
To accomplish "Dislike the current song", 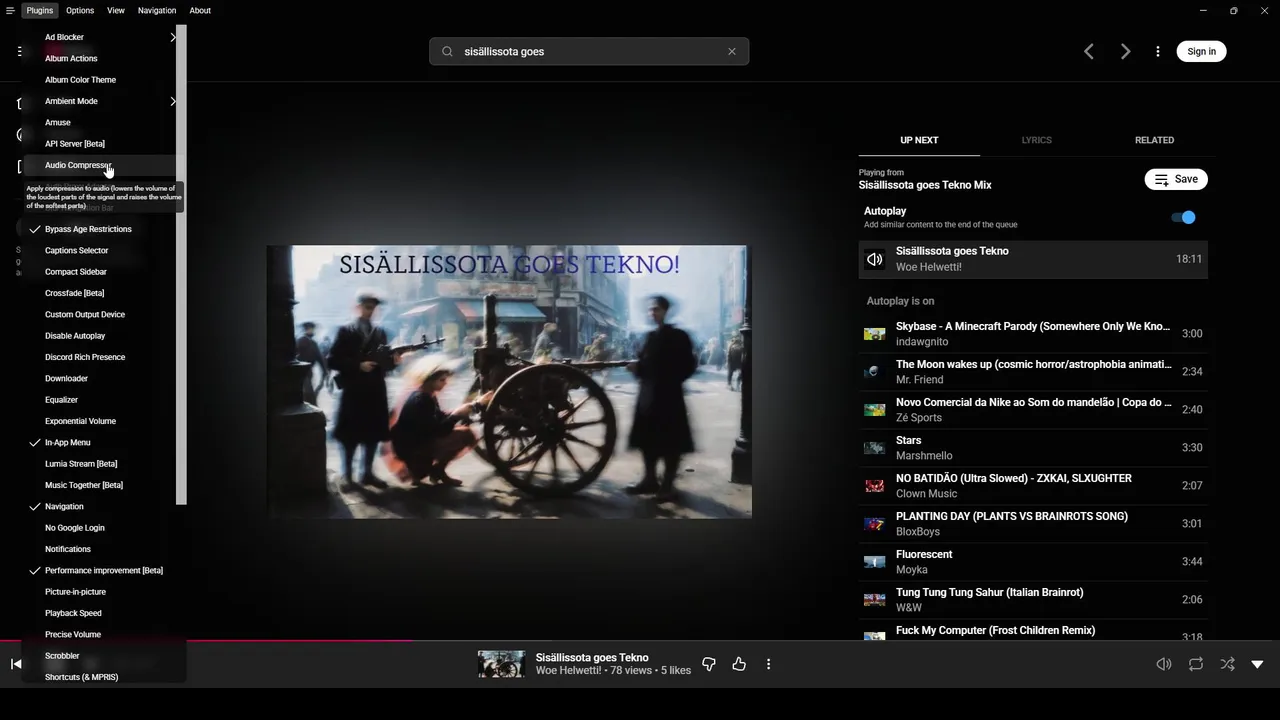I will point(709,664).
